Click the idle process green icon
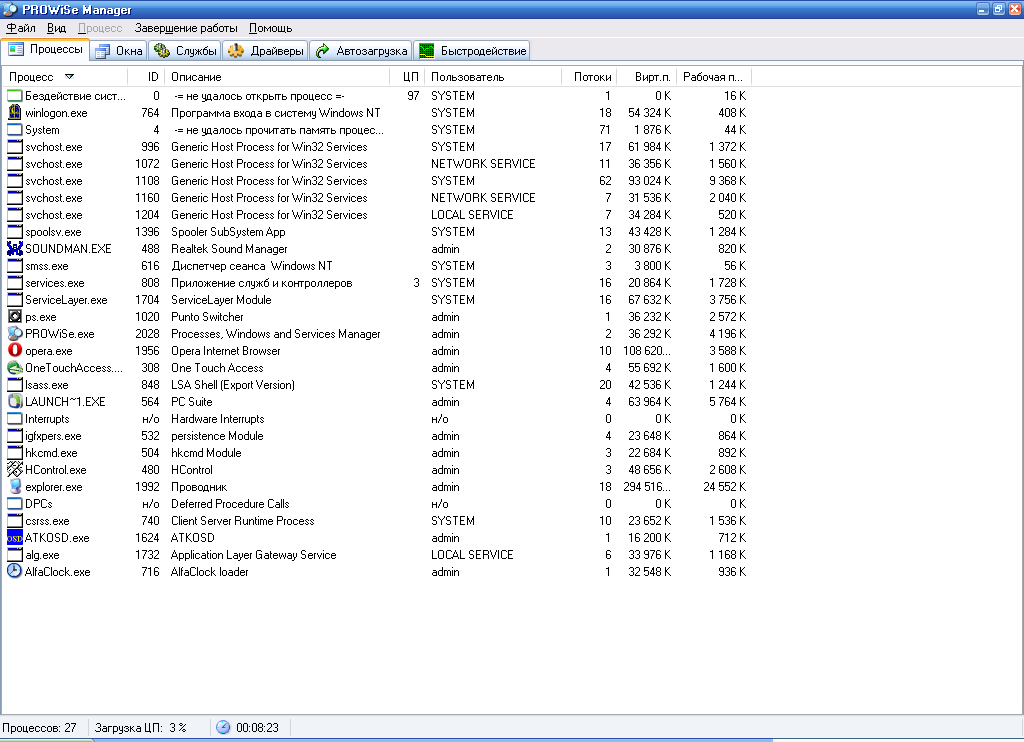The image size is (1024, 742). coord(14,95)
